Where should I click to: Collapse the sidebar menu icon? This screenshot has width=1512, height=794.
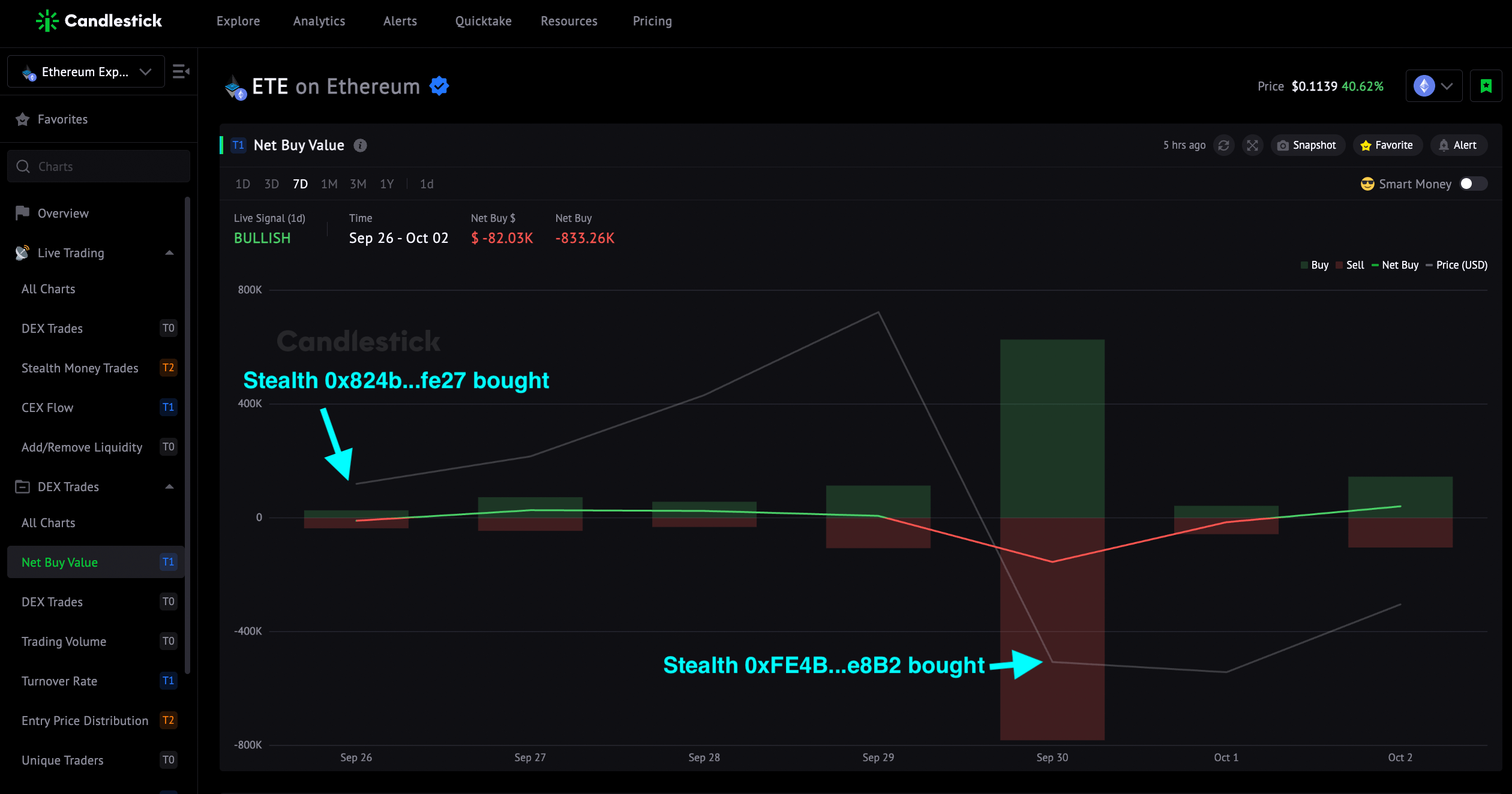point(181,71)
